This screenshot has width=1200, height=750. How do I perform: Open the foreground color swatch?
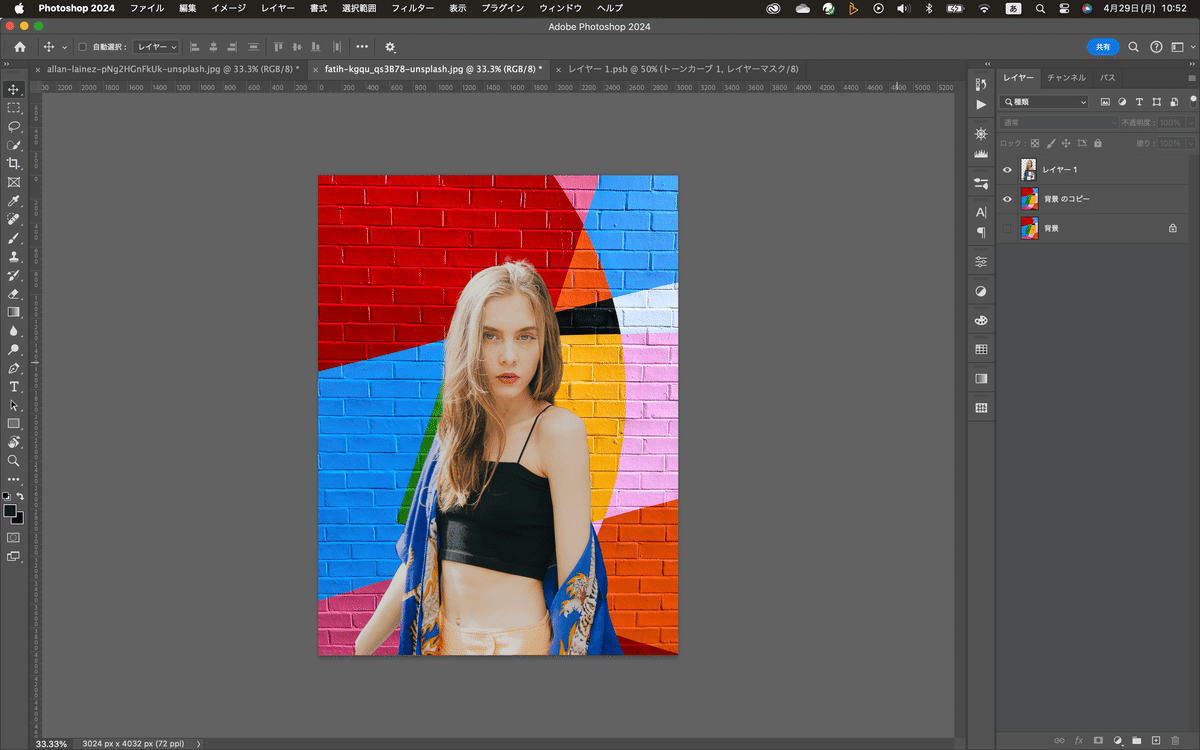(10, 511)
